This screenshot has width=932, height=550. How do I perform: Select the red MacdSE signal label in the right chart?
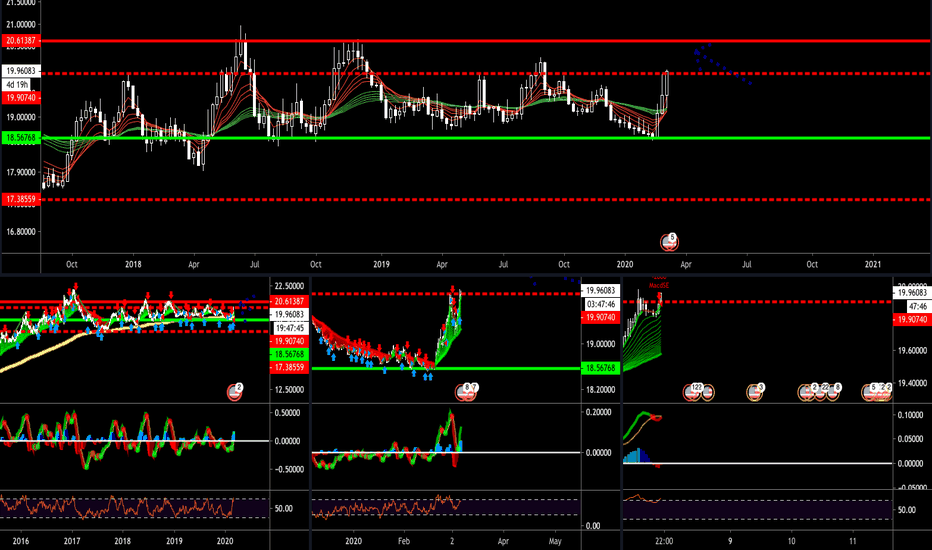[x=659, y=286]
